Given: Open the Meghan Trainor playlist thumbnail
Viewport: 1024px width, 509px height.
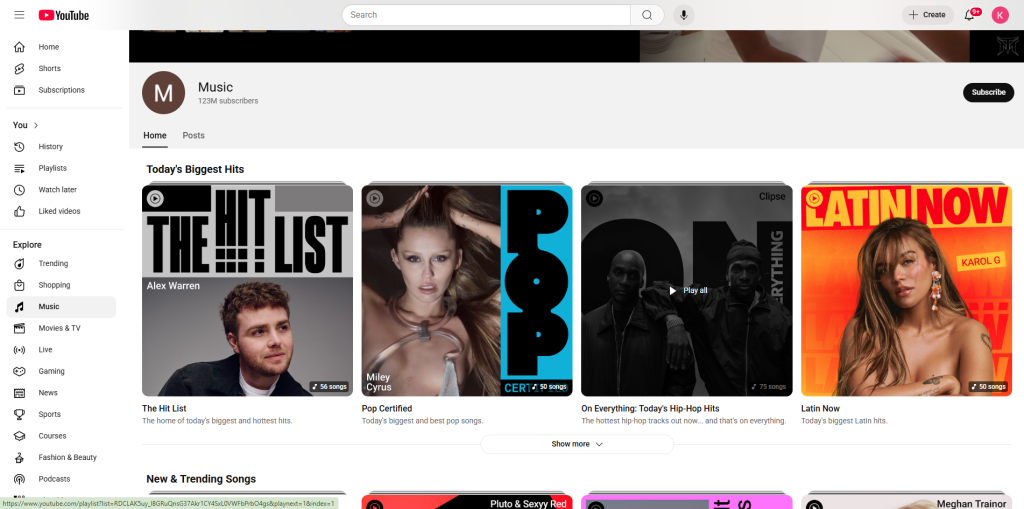Looking at the screenshot, I should pos(906,502).
